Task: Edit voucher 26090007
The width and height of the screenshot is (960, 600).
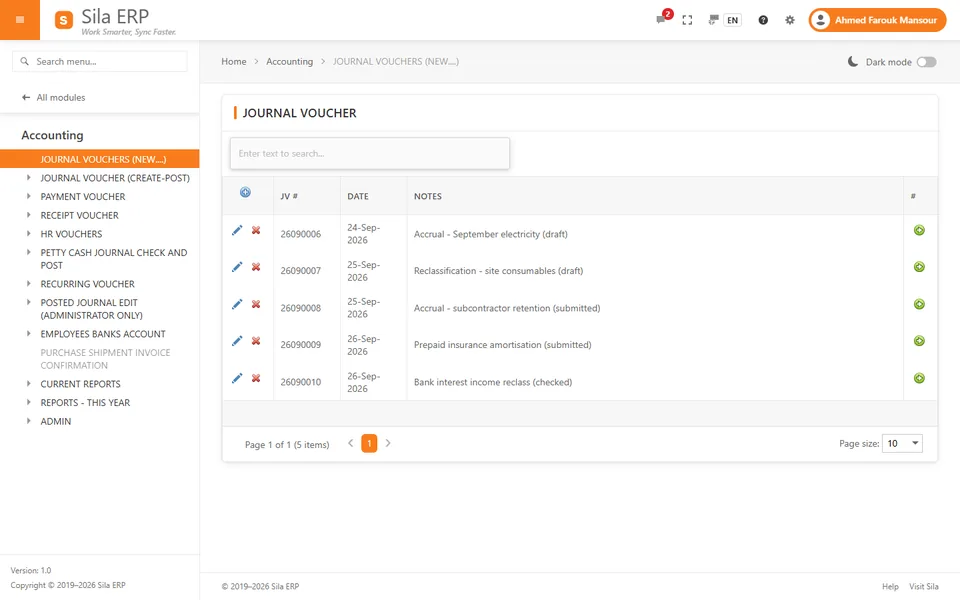Action: click(x=237, y=267)
